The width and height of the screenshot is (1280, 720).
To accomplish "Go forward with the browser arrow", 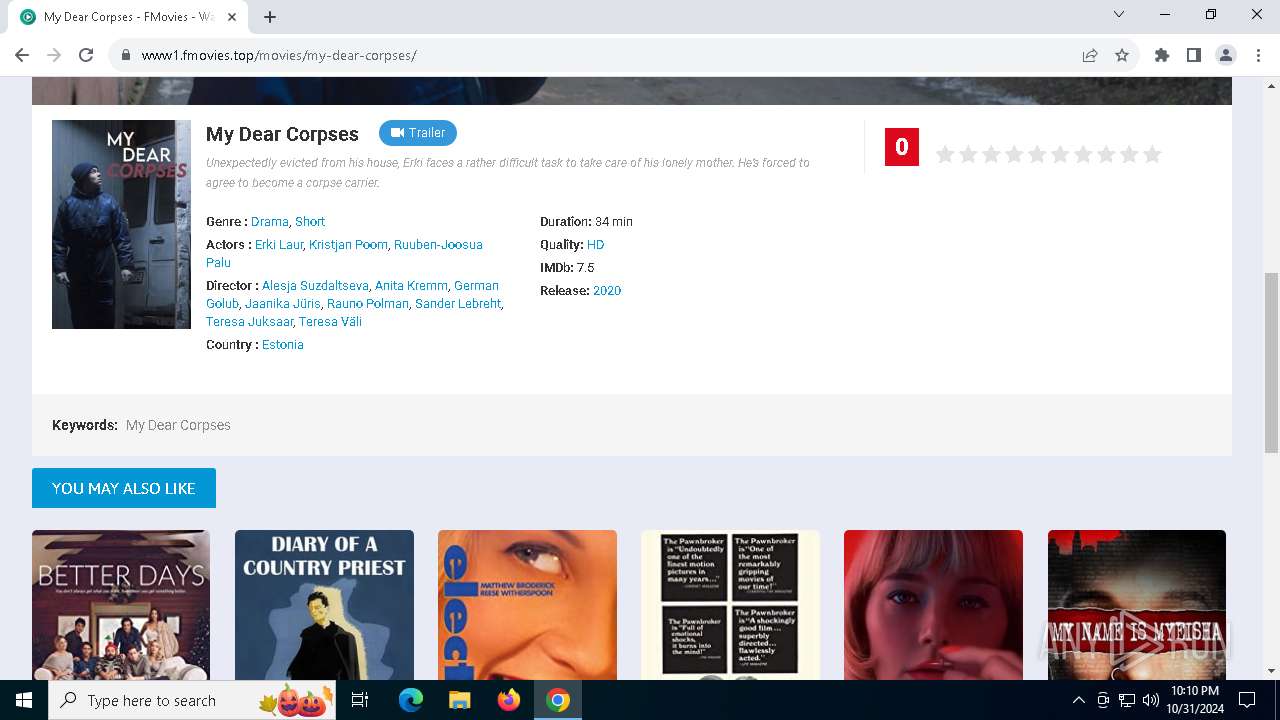I will (x=54, y=55).
